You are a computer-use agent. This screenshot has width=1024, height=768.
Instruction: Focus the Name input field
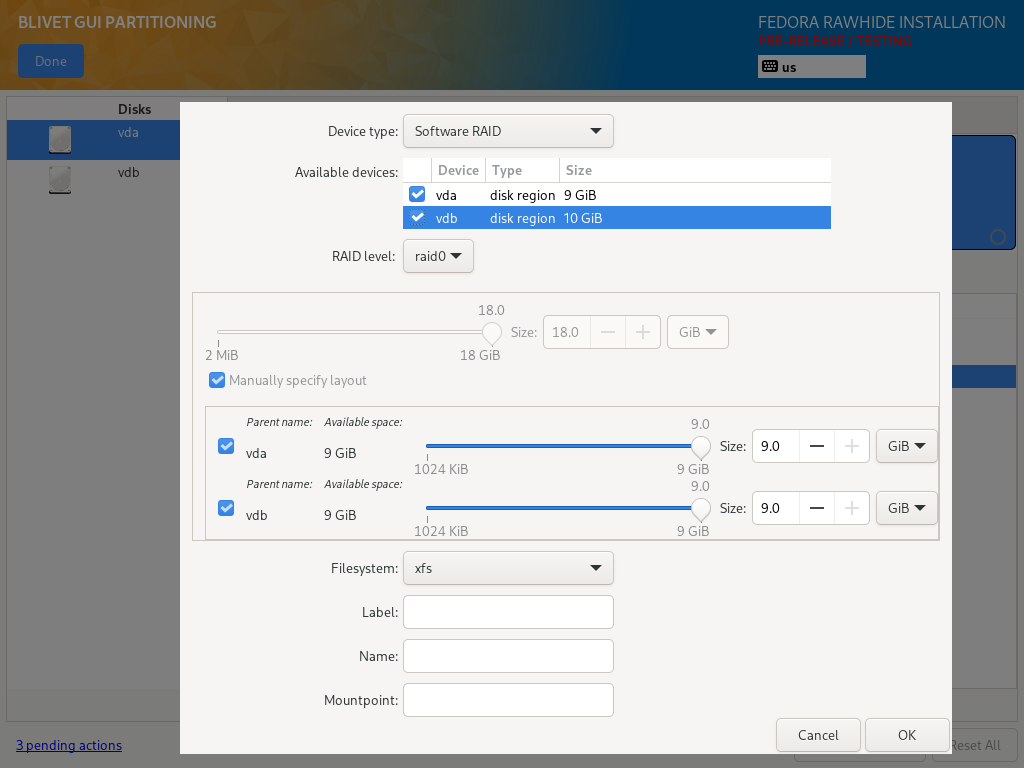coord(508,656)
